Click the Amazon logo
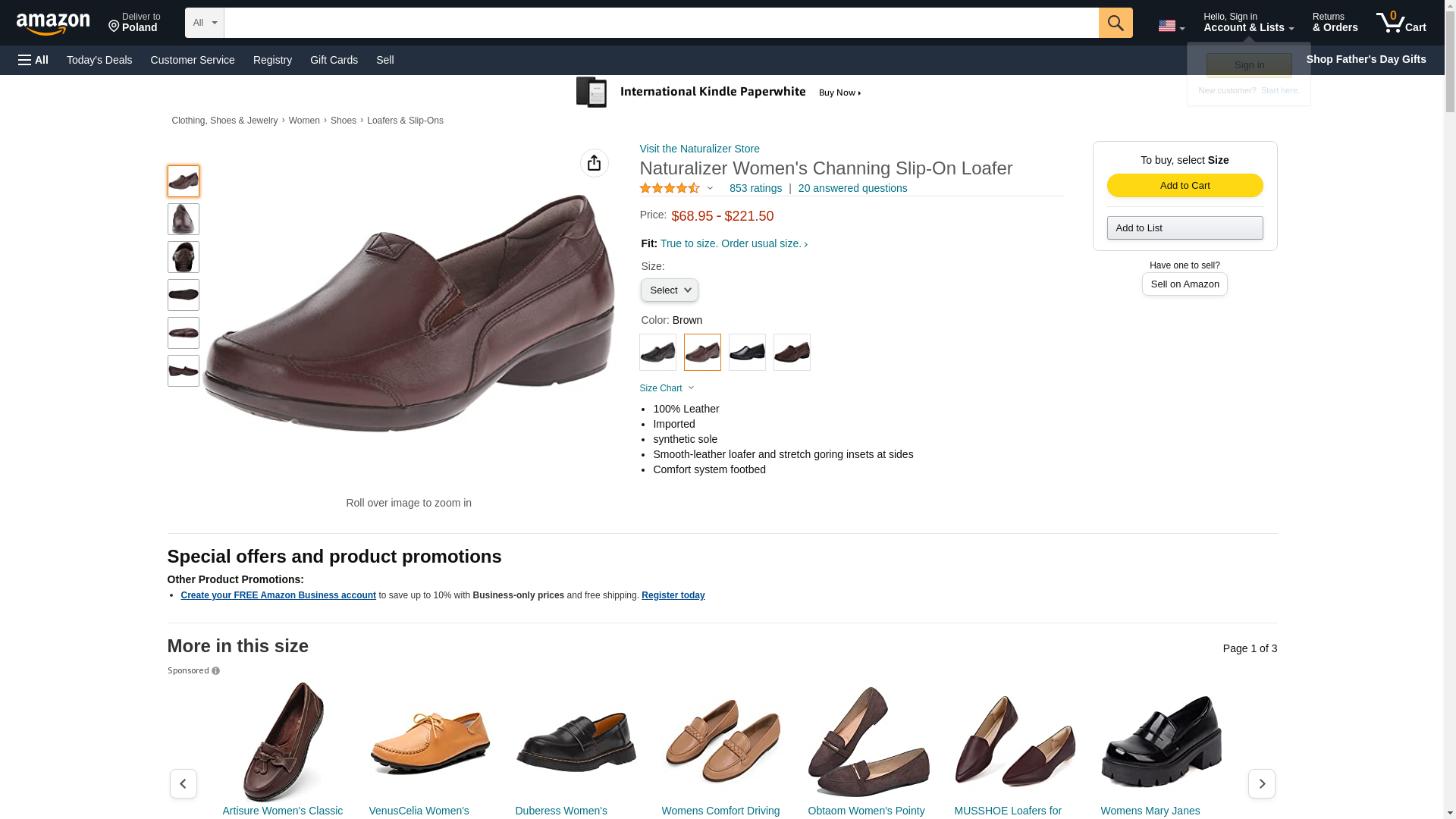The height and width of the screenshot is (819, 1456). (x=53, y=24)
